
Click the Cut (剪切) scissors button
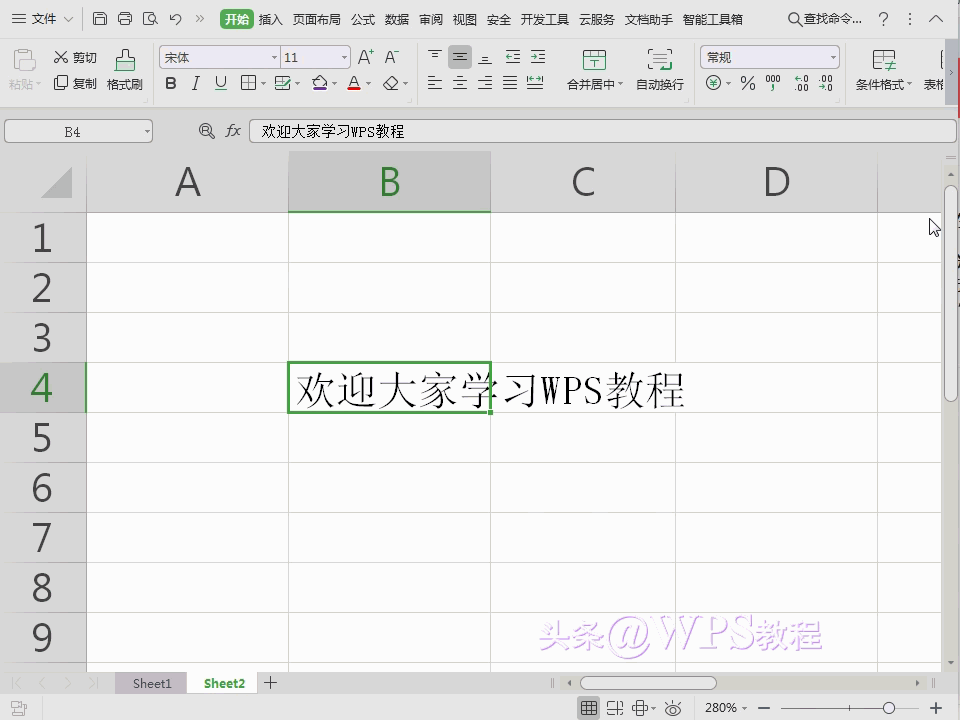click(75, 58)
